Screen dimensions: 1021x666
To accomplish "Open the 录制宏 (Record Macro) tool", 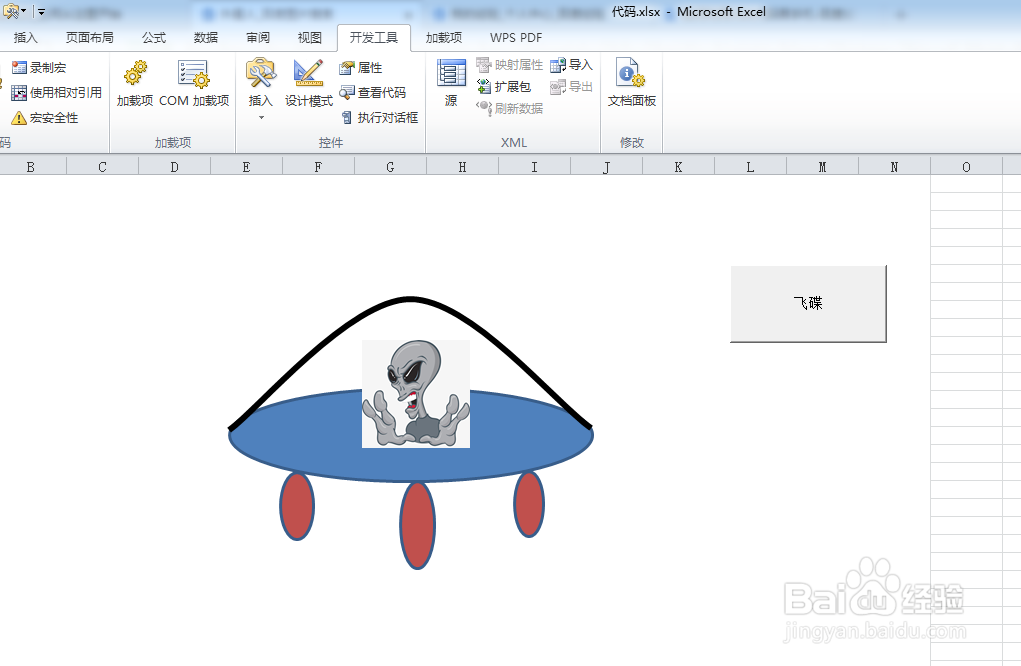I will (x=41, y=69).
